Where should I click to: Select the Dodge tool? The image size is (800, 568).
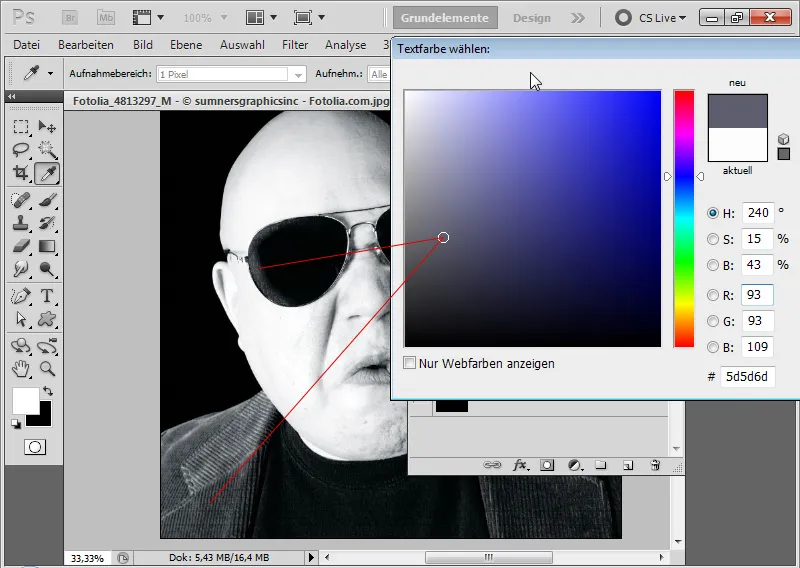(47, 269)
